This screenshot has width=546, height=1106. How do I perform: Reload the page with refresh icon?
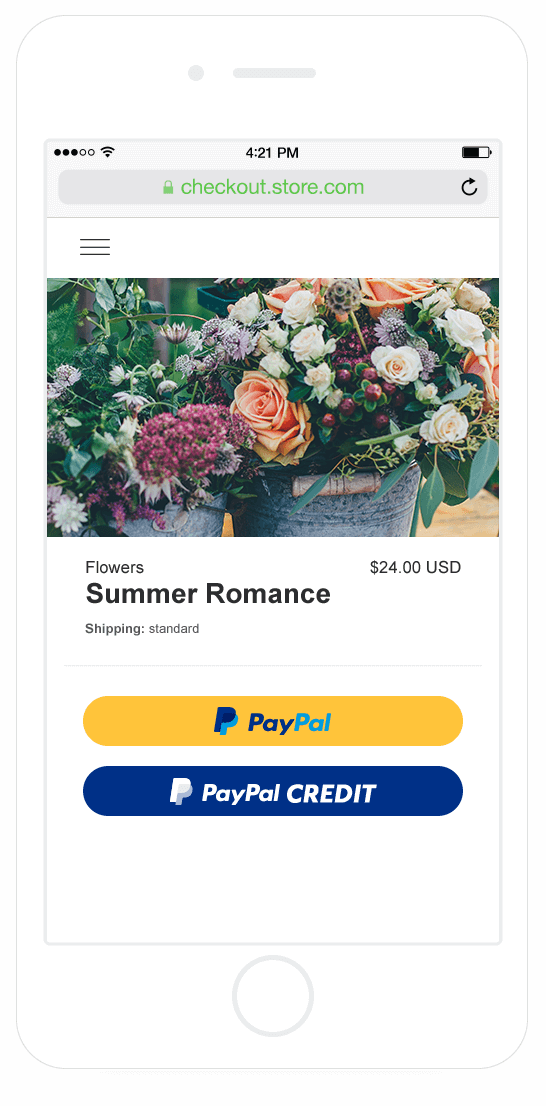pyautogui.click(x=469, y=187)
